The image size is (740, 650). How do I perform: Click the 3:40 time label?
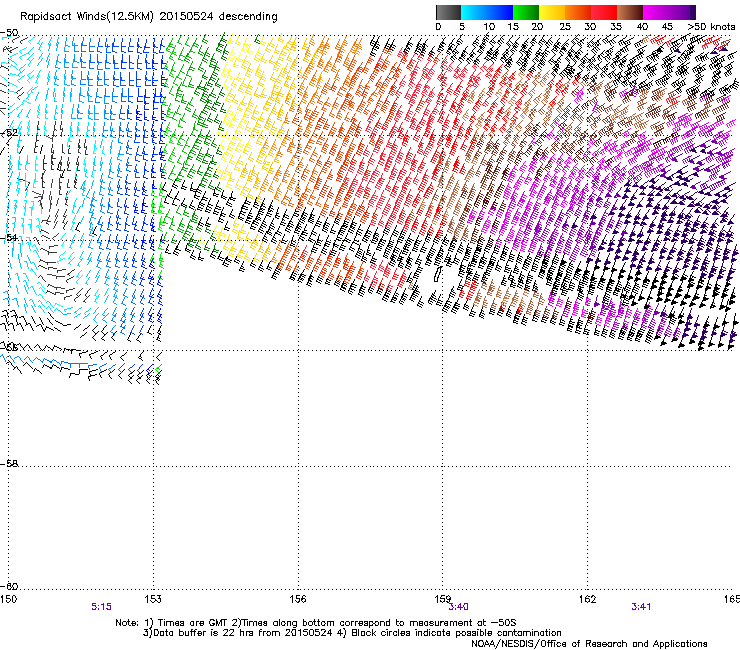(458, 607)
